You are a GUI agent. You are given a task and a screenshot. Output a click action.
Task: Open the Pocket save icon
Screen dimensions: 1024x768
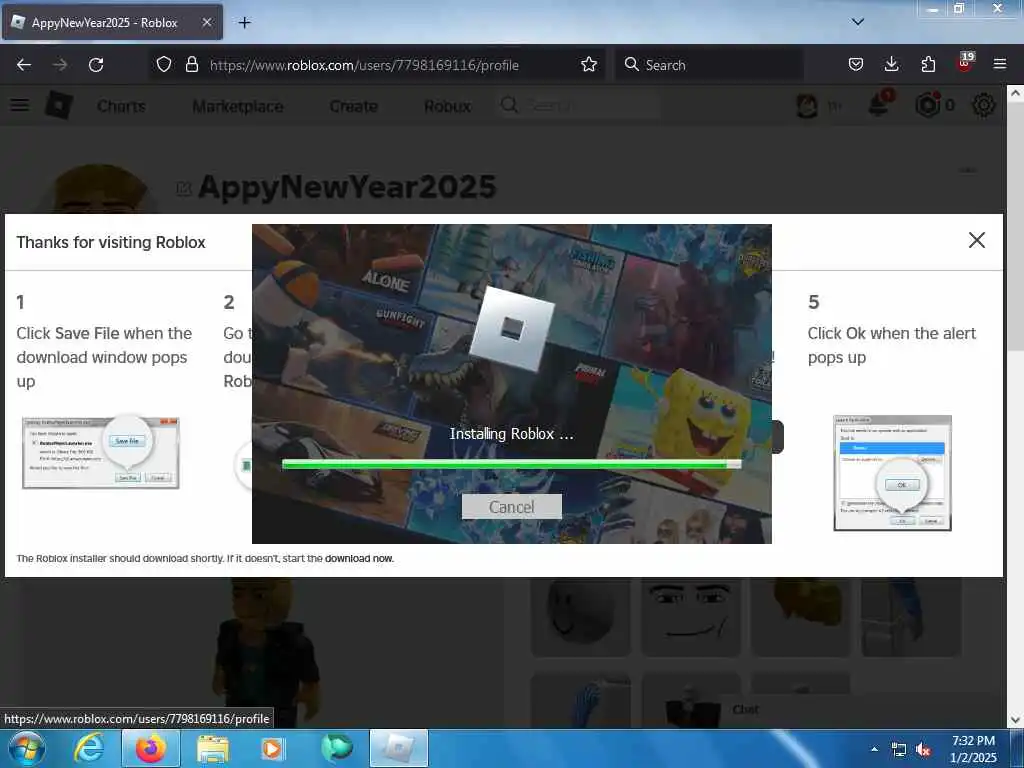tap(856, 65)
